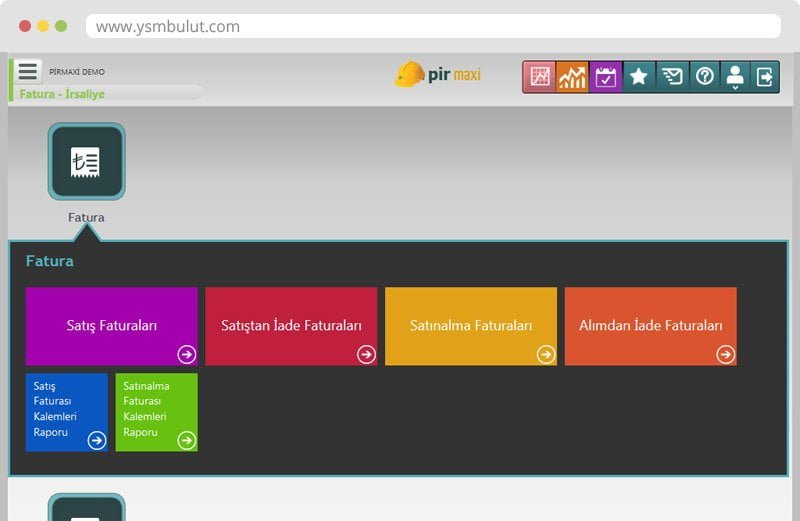Screen dimensions: 800x521
Task: Open the orange trend graph icon
Action: click(x=572, y=77)
